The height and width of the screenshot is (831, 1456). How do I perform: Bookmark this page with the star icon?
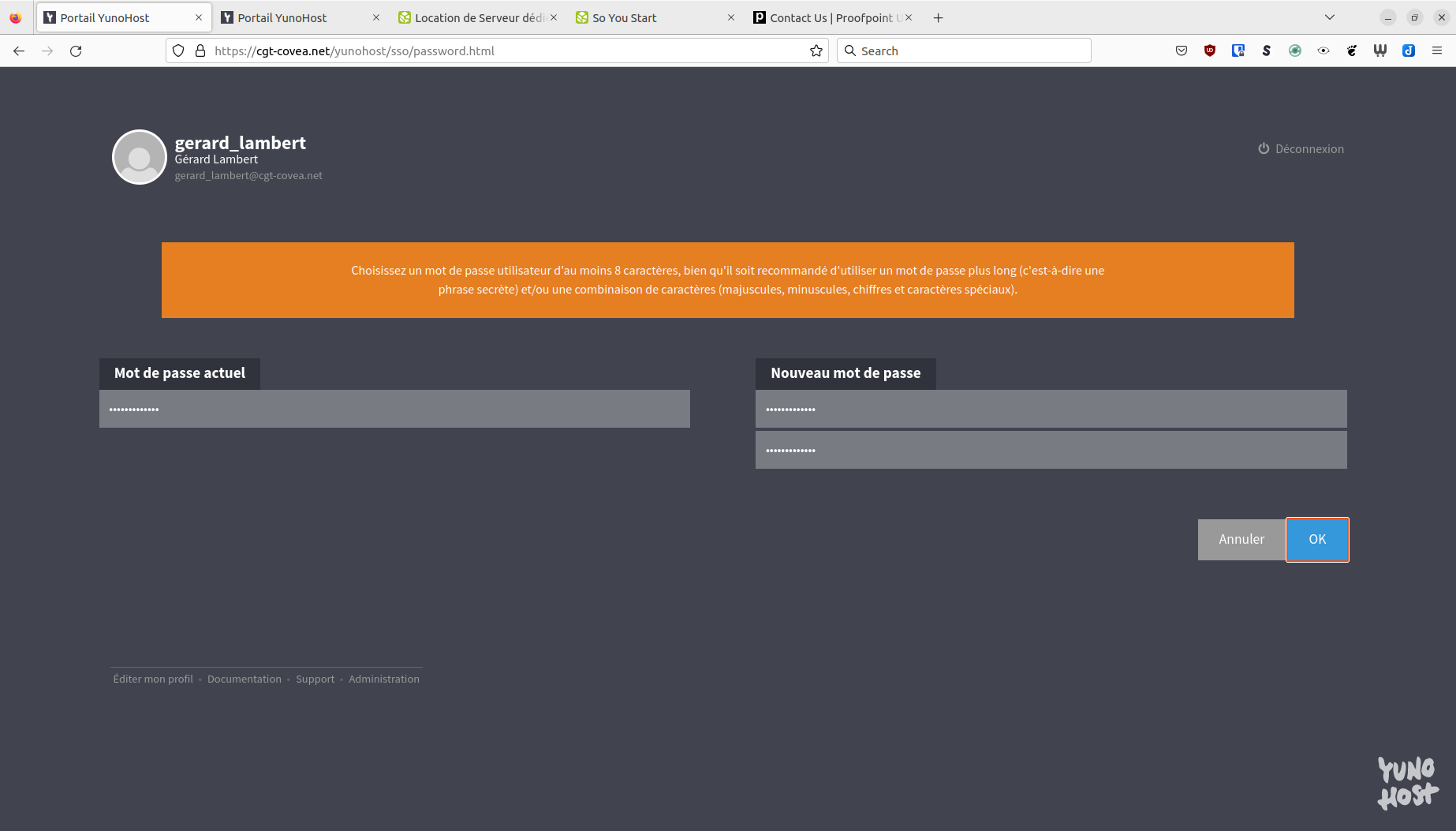point(816,51)
